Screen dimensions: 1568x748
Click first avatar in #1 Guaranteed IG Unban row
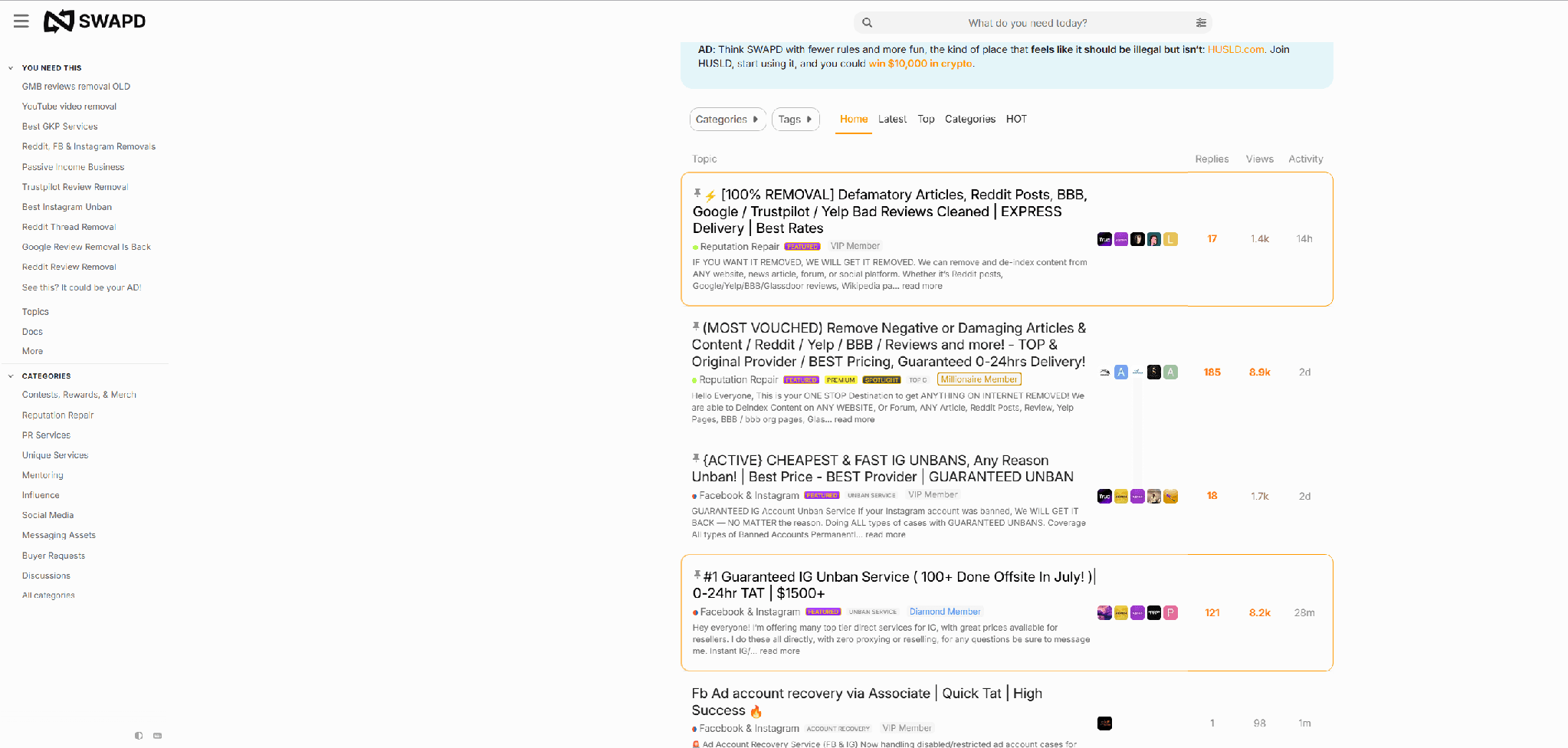coord(1104,613)
